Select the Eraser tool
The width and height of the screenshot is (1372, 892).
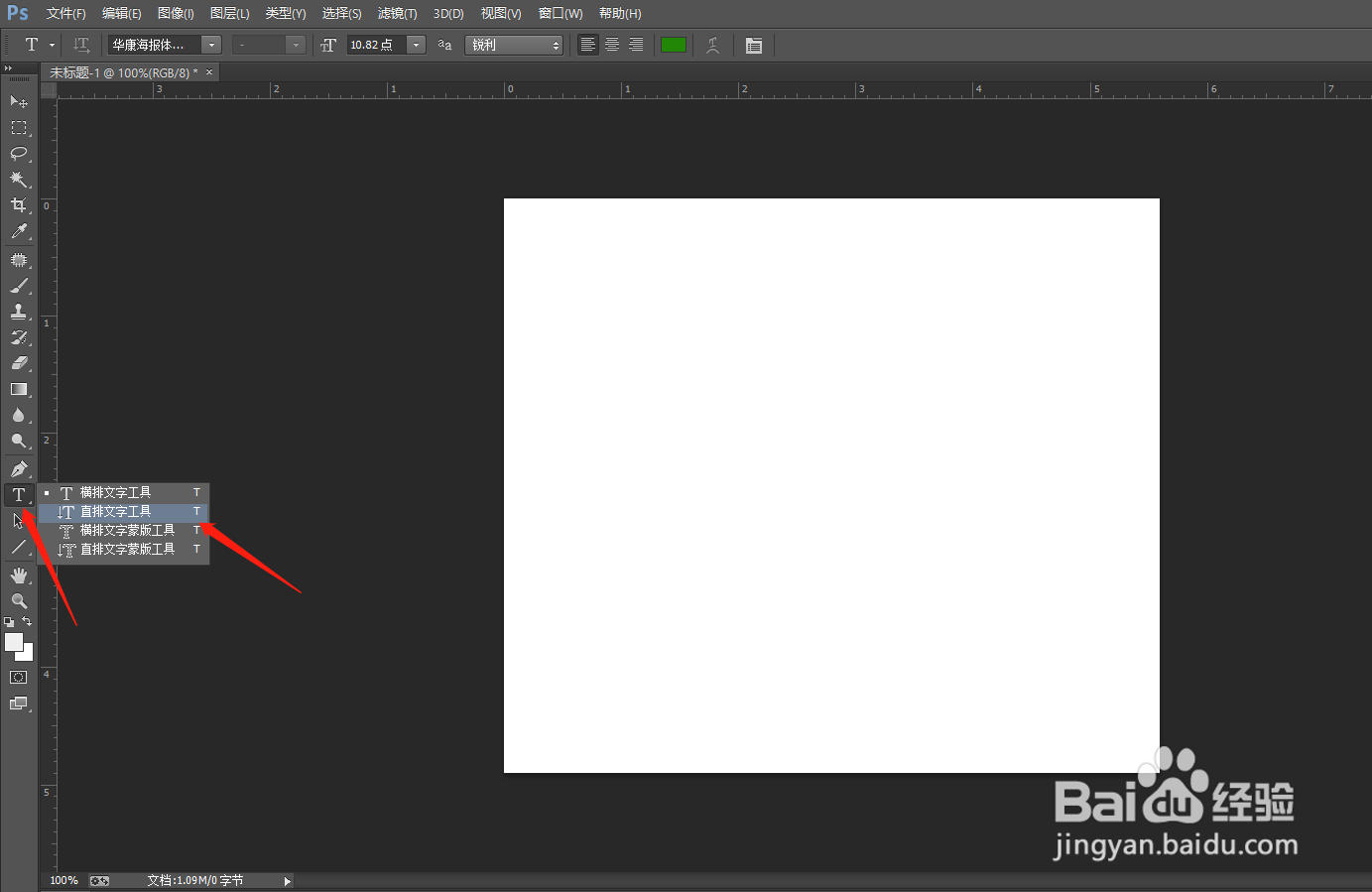pos(19,363)
